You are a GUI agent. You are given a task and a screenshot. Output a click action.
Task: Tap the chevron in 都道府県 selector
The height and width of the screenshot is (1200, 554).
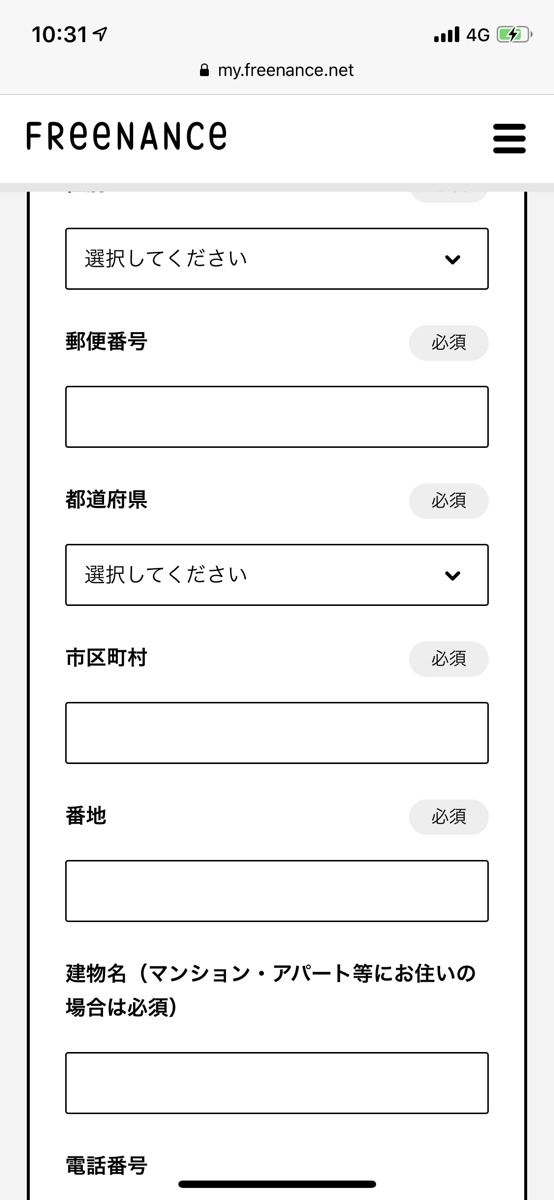click(x=453, y=576)
